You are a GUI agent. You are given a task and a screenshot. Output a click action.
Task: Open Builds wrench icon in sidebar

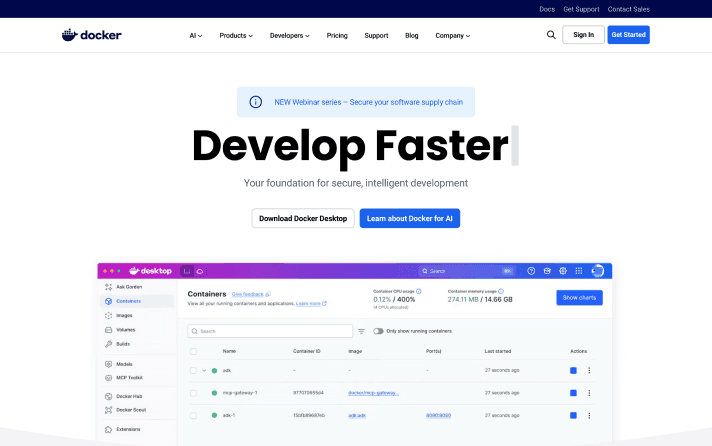pos(109,344)
